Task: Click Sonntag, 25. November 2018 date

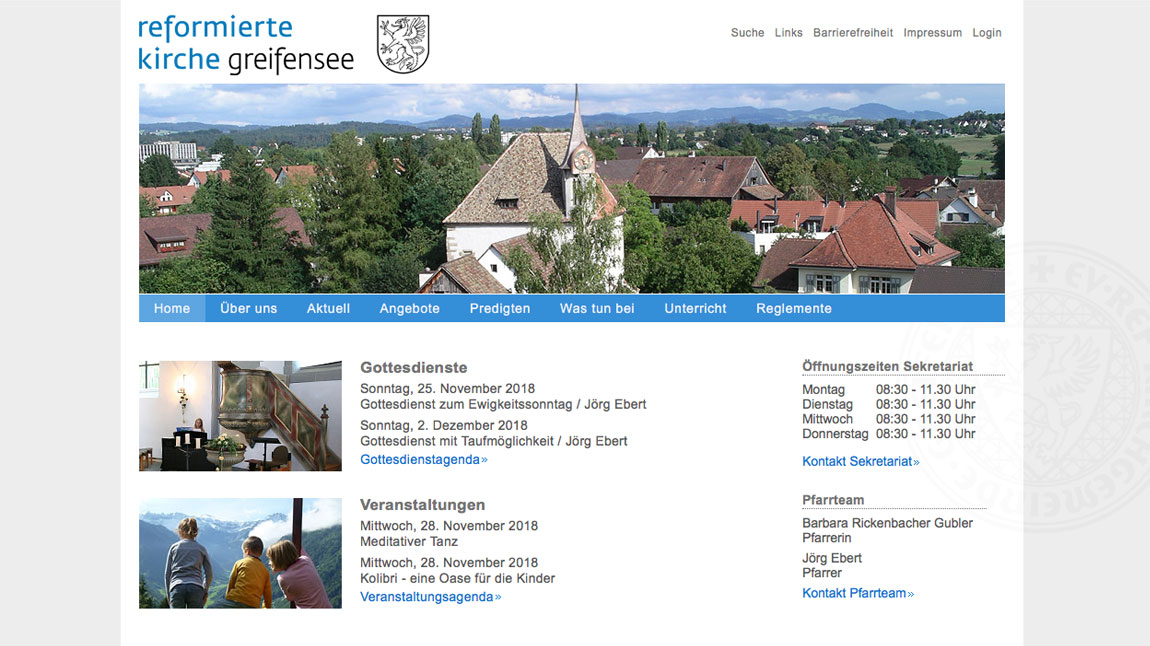Action: pos(447,389)
